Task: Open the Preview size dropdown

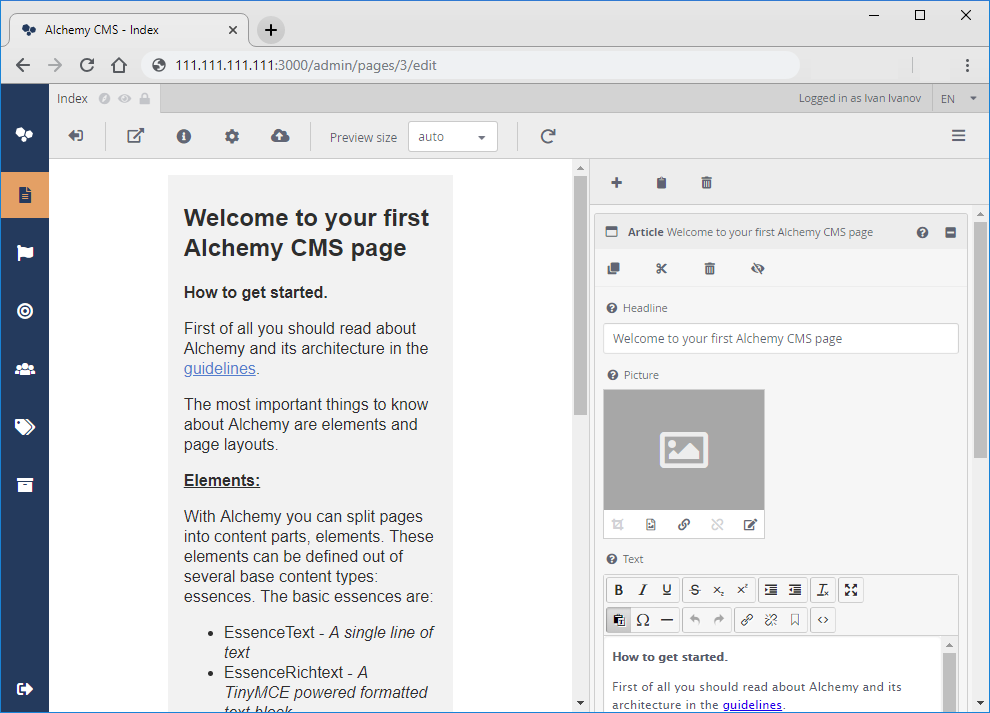Action: pos(452,137)
